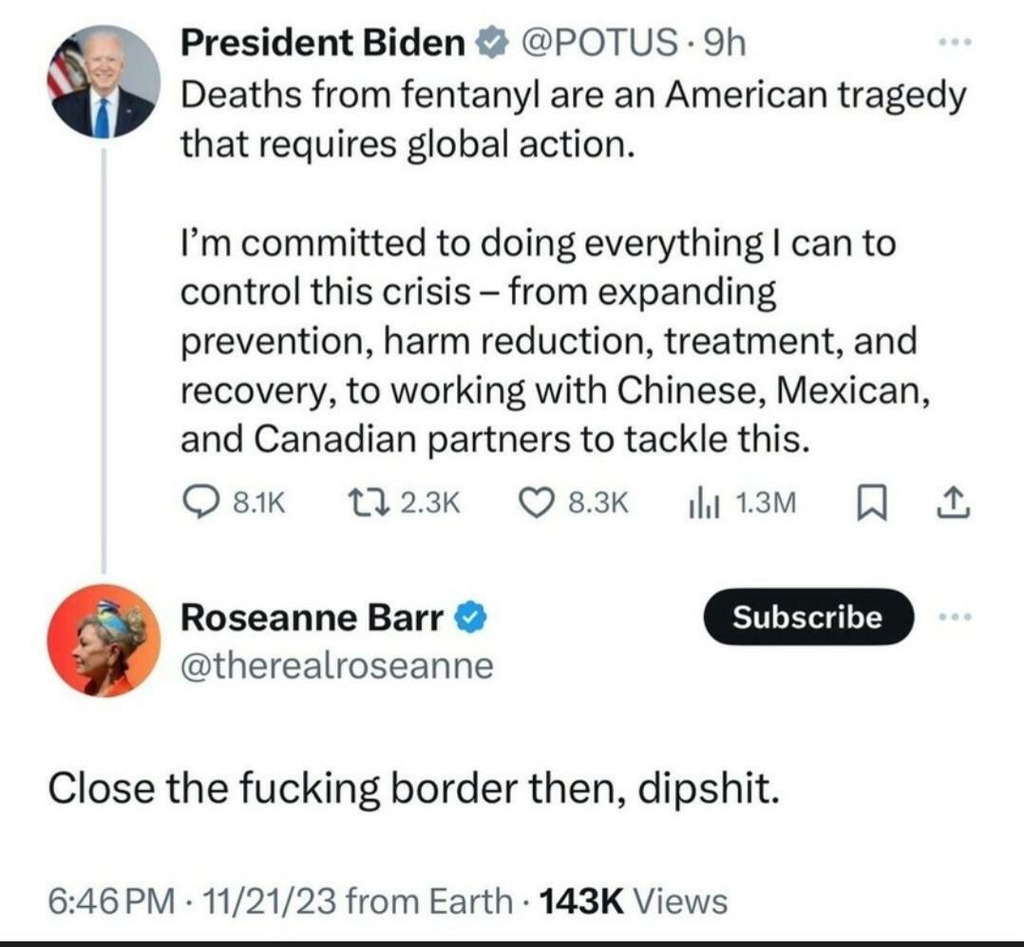Open the President Biden display name
1024x947 pixels.
click(323, 43)
